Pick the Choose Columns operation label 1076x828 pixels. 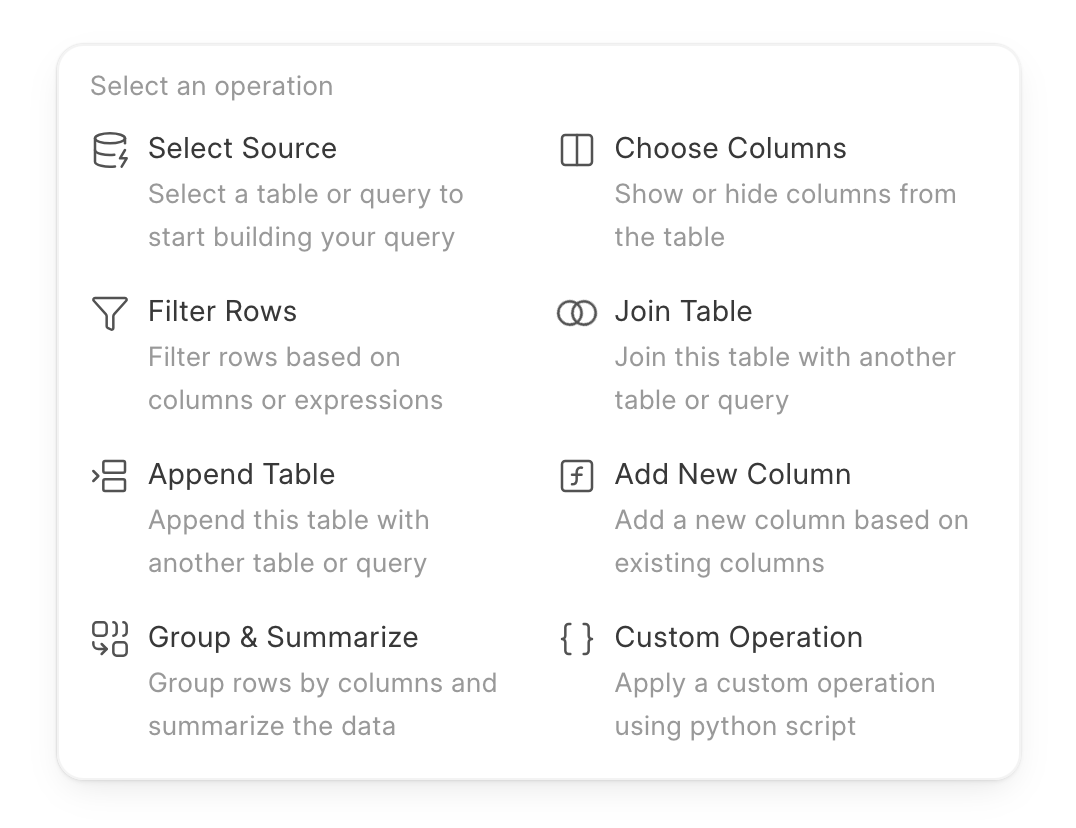point(730,148)
